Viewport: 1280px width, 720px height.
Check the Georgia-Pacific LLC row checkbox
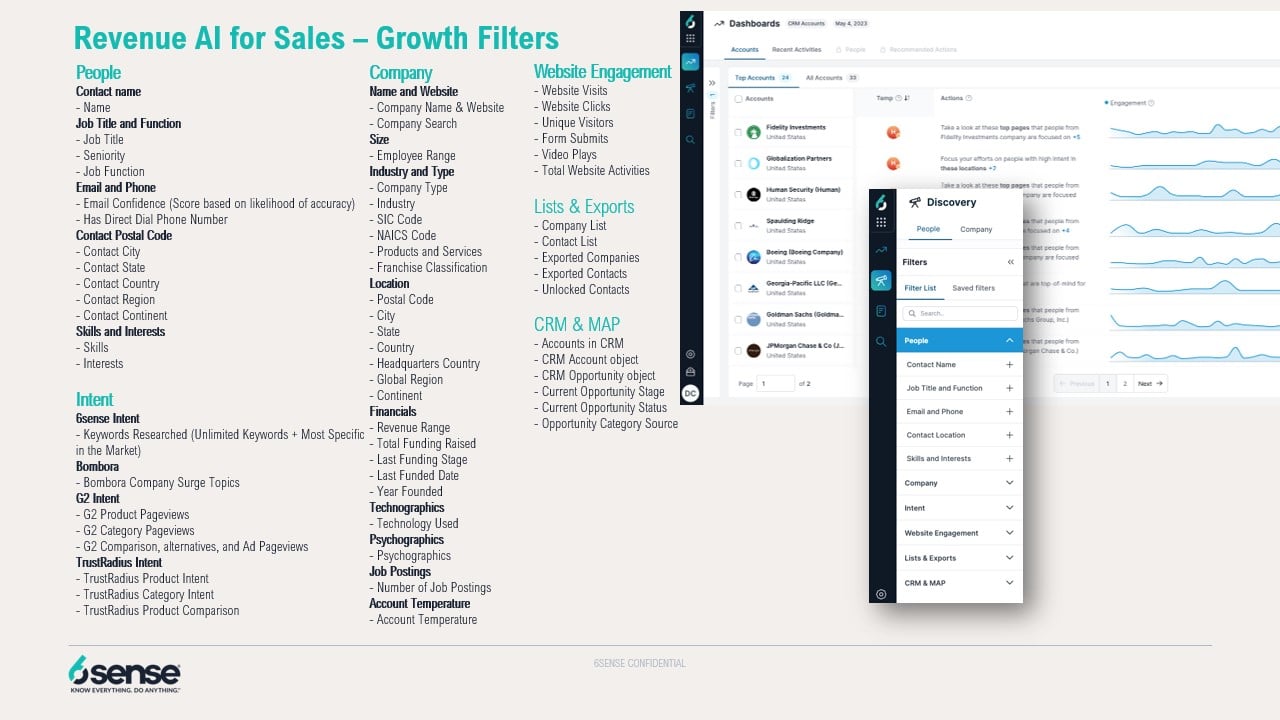click(x=738, y=288)
